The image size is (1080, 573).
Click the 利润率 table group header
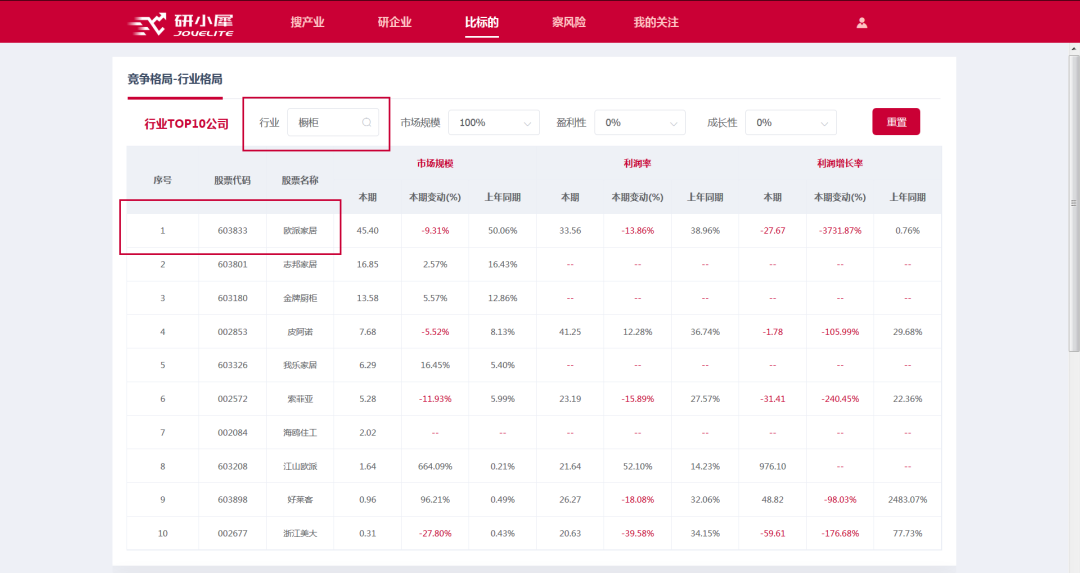pyautogui.click(x=637, y=163)
